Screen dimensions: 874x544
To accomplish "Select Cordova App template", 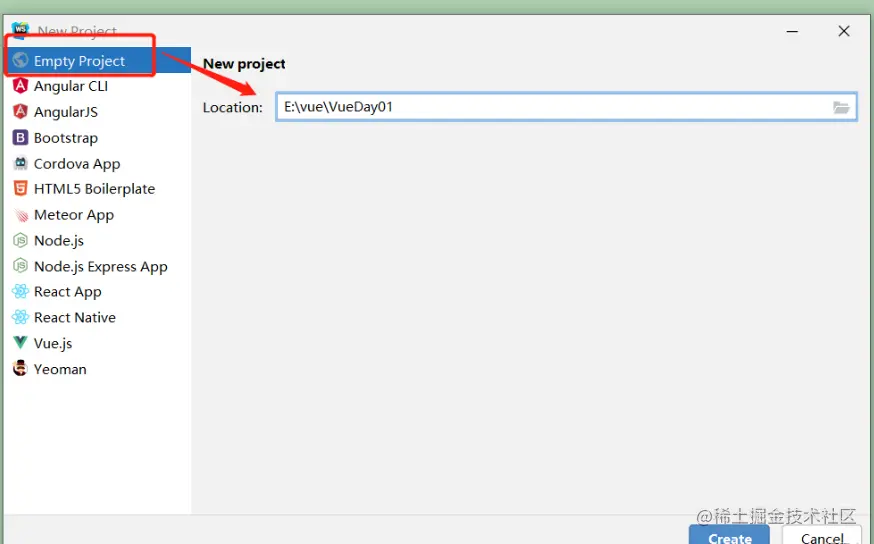I will coord(98,163).
